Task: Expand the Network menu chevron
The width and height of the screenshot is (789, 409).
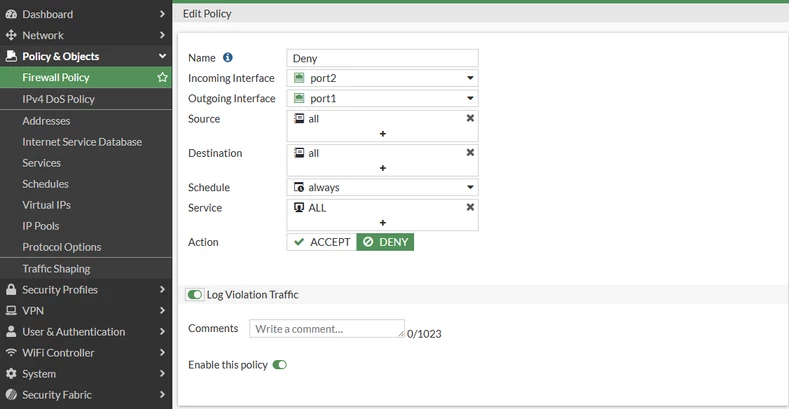Action: coord(162,35)
